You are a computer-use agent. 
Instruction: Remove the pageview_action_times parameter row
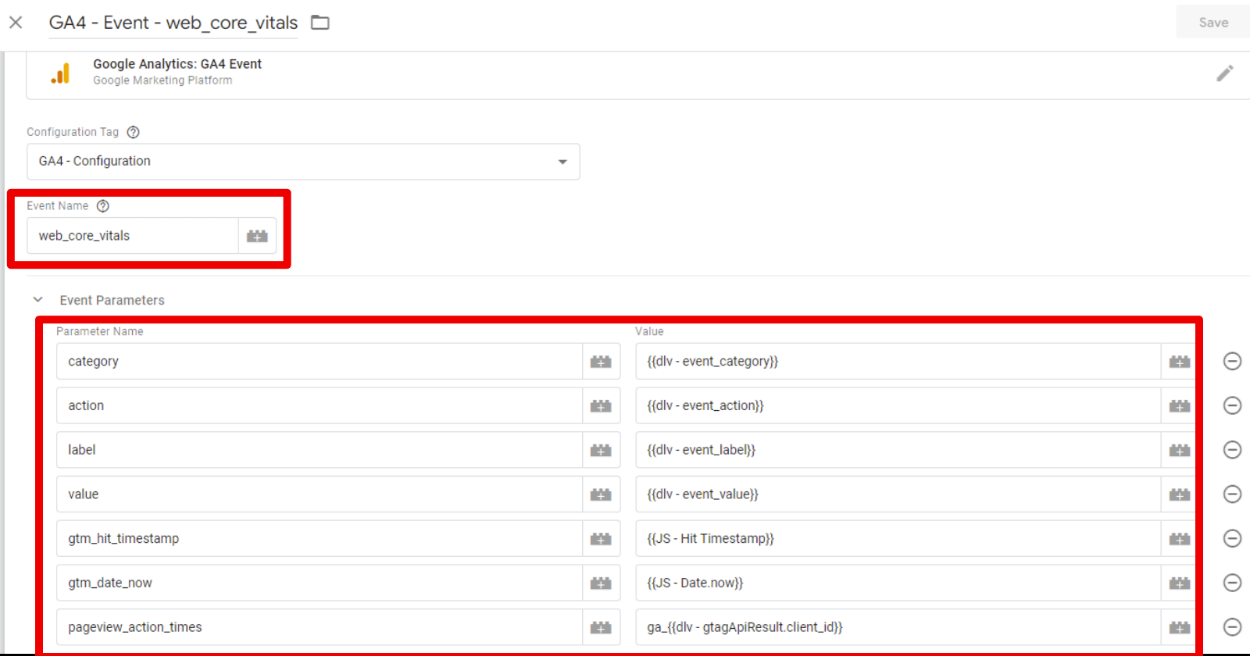1232,627
